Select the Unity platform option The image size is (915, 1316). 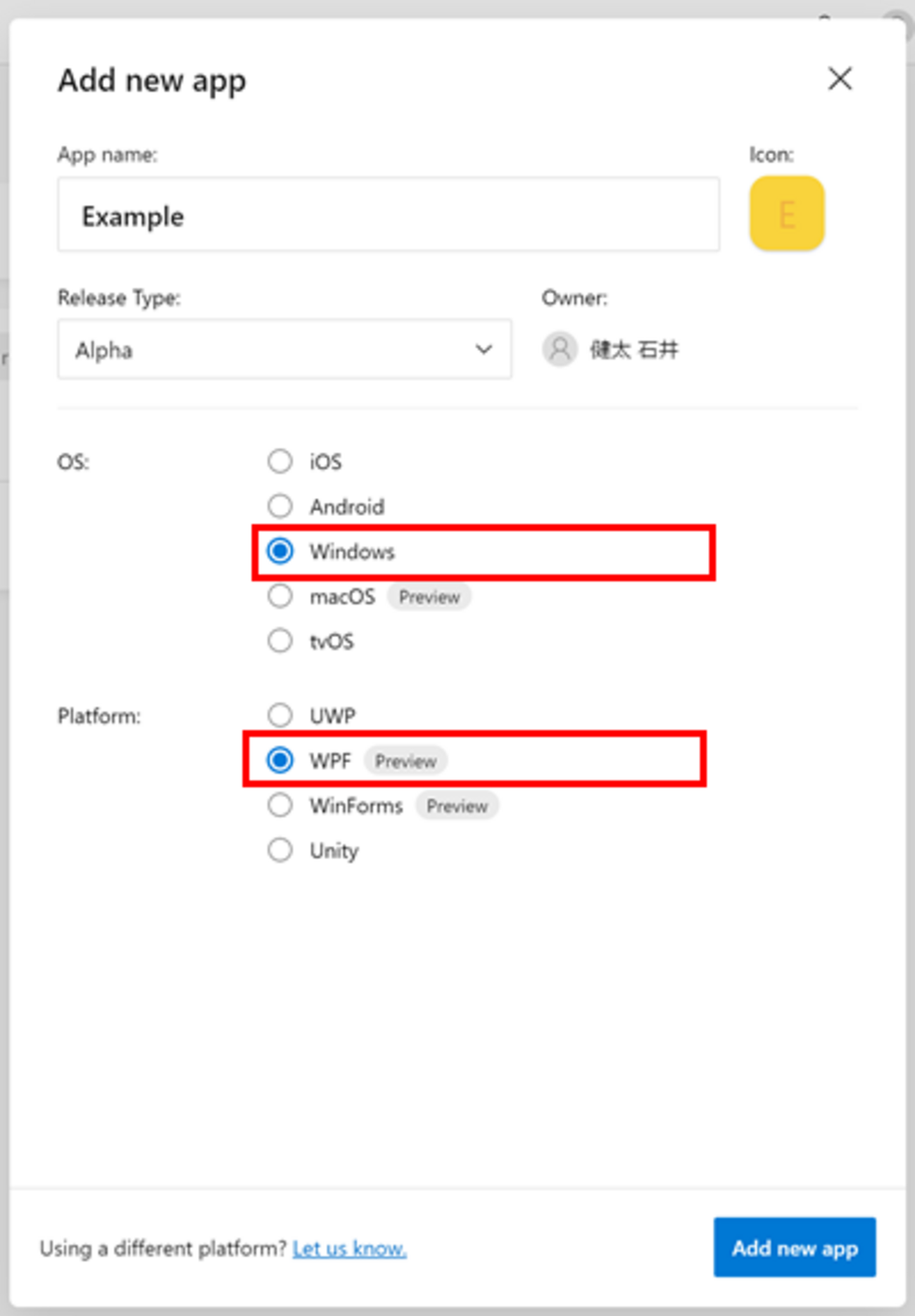coord(280,851)
